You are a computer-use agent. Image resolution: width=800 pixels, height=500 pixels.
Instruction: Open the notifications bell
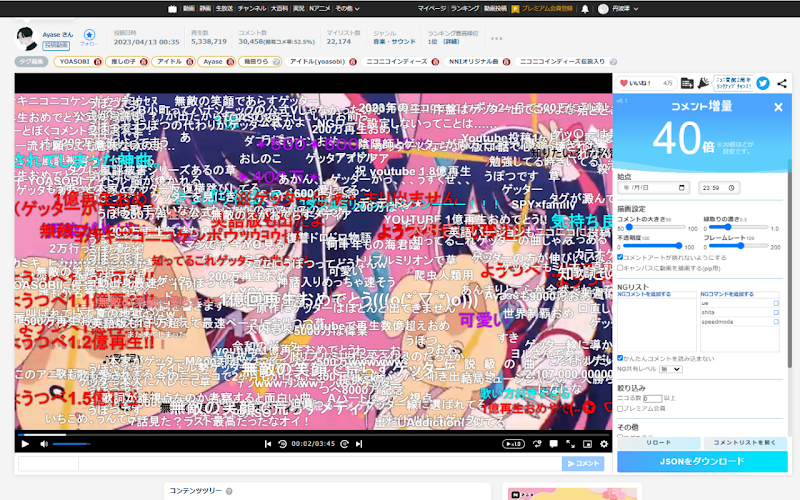coord(585,9)
